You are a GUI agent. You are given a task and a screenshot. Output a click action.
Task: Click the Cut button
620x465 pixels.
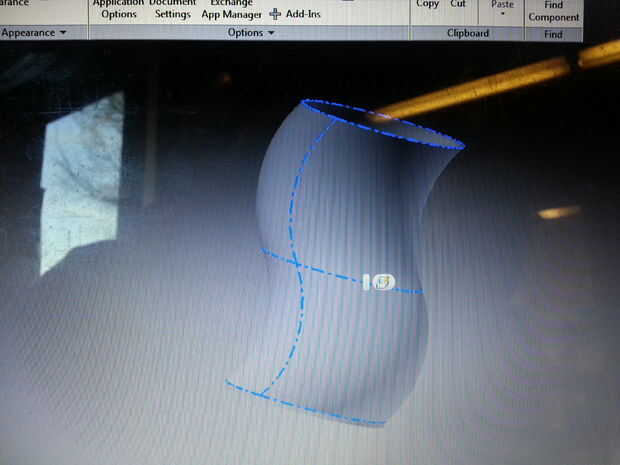click(458, 4)
